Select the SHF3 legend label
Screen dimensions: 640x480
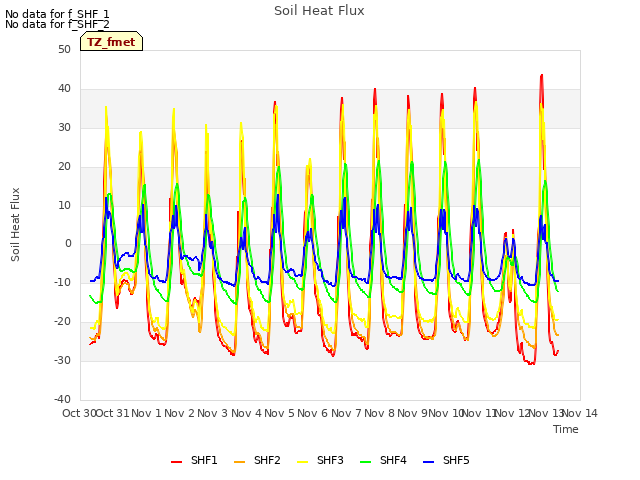click(x=330, y=460)
